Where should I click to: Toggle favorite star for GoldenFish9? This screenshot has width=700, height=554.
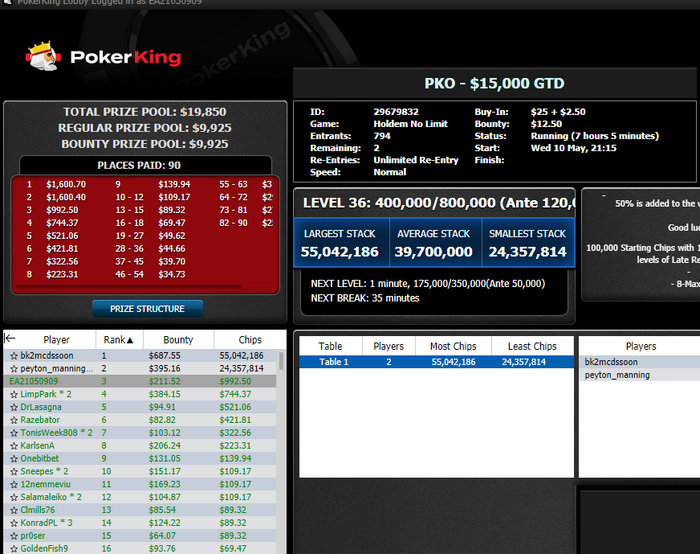click(14, 549)
